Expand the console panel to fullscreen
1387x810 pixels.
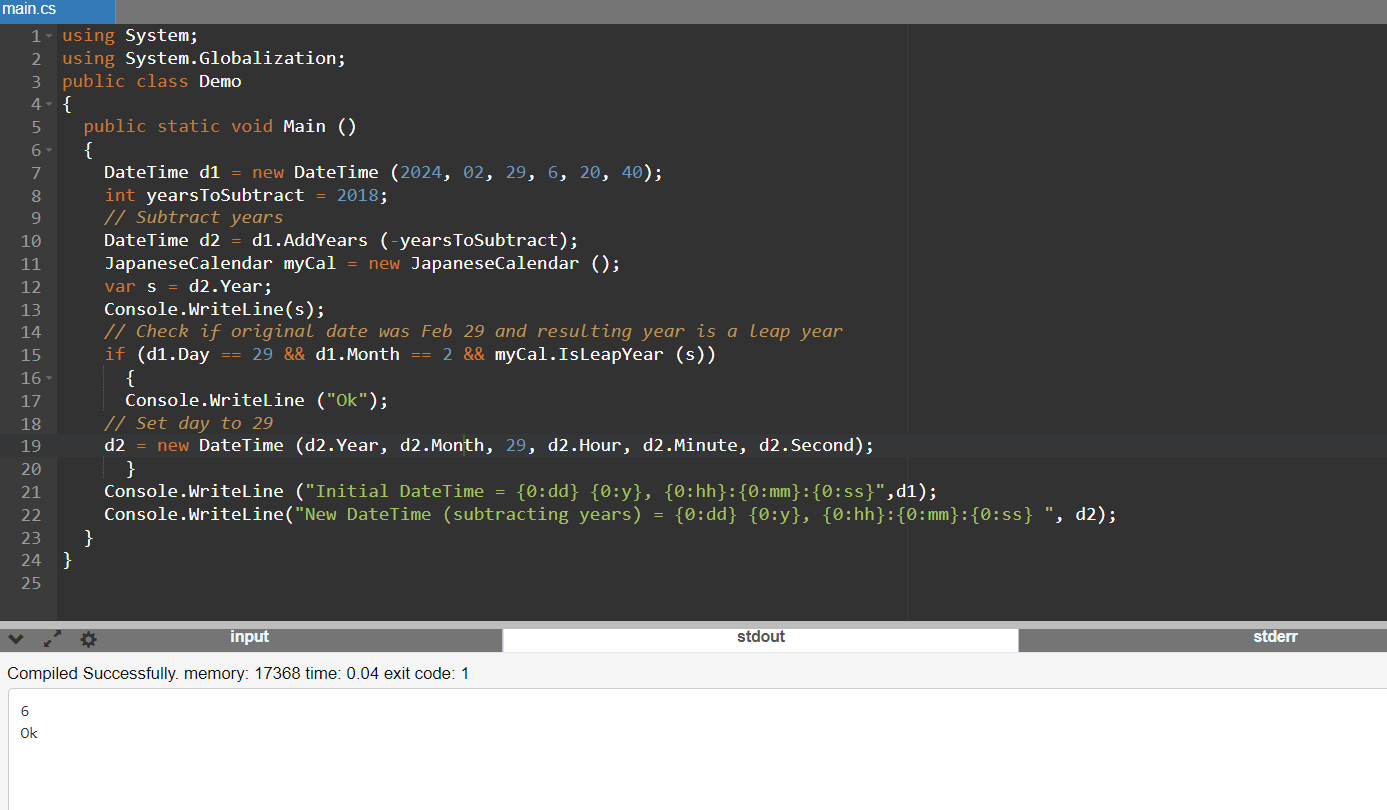click(x=52, y=639)
